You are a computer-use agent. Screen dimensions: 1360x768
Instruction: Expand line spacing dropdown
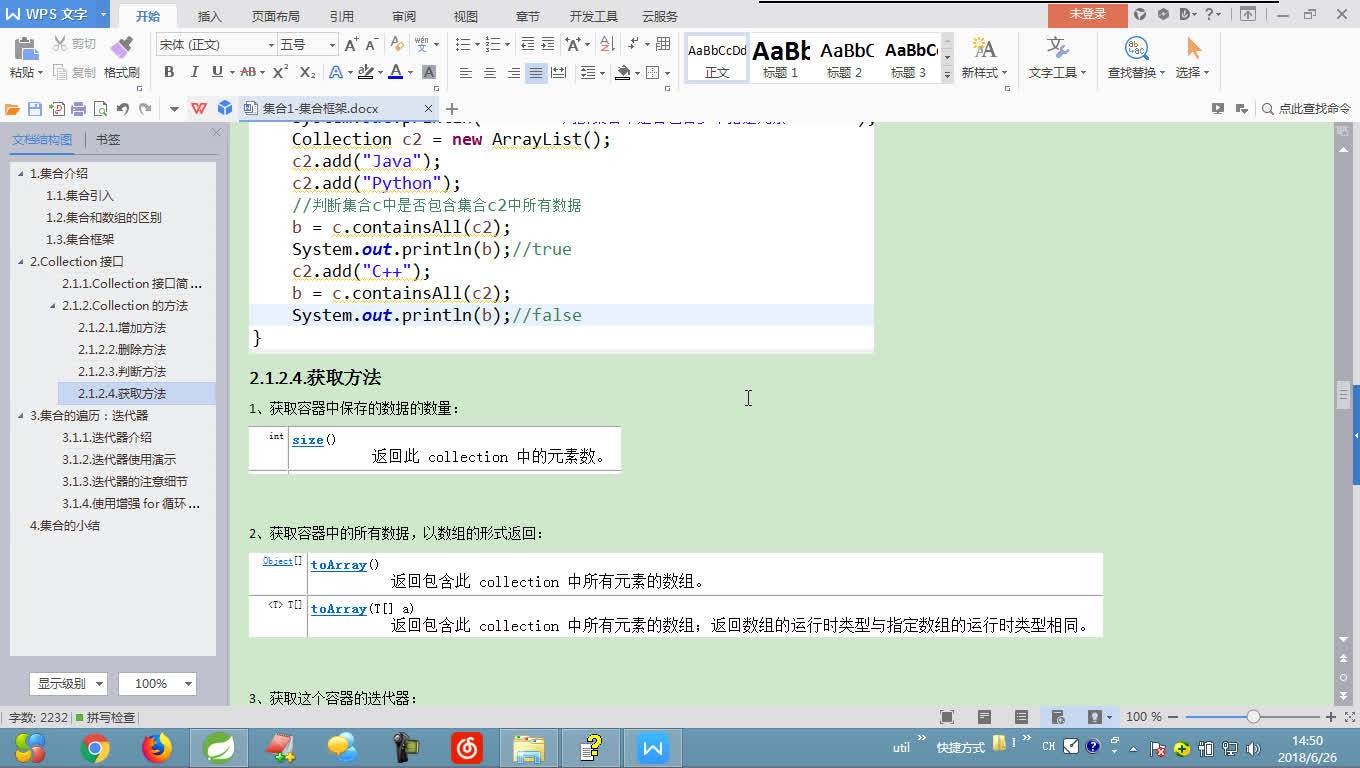point(601,73)
